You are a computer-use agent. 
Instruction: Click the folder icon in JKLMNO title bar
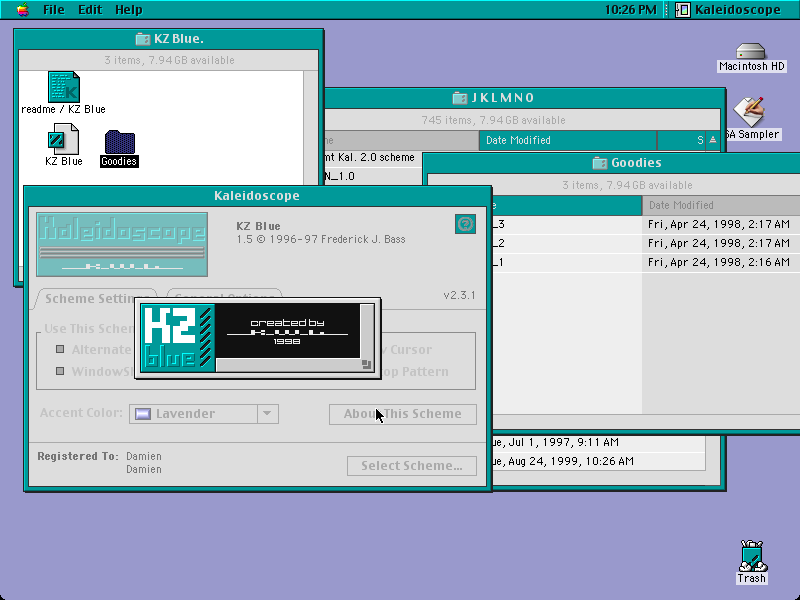[460, 97]
